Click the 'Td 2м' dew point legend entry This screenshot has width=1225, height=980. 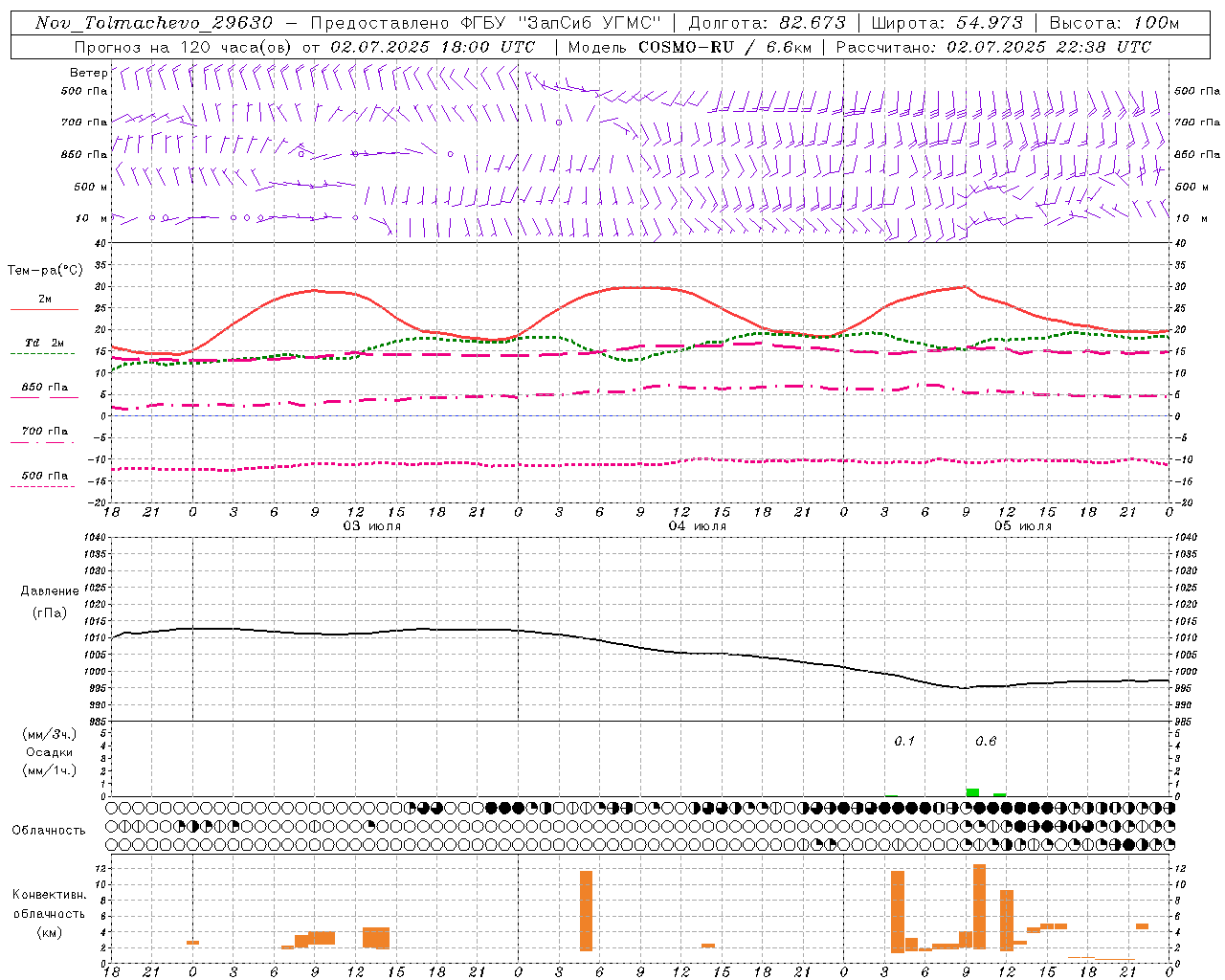pyautogui.click(x=45, y=343)
